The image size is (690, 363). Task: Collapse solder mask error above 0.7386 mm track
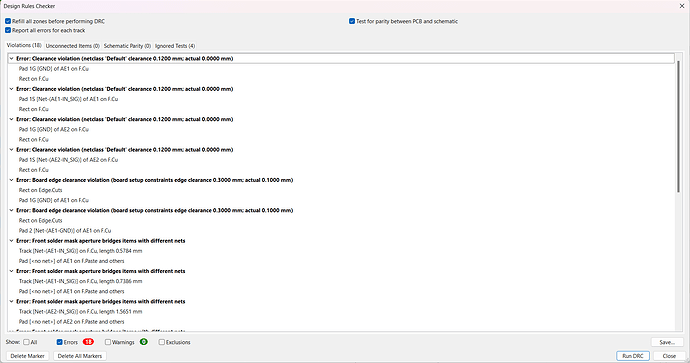11,271
